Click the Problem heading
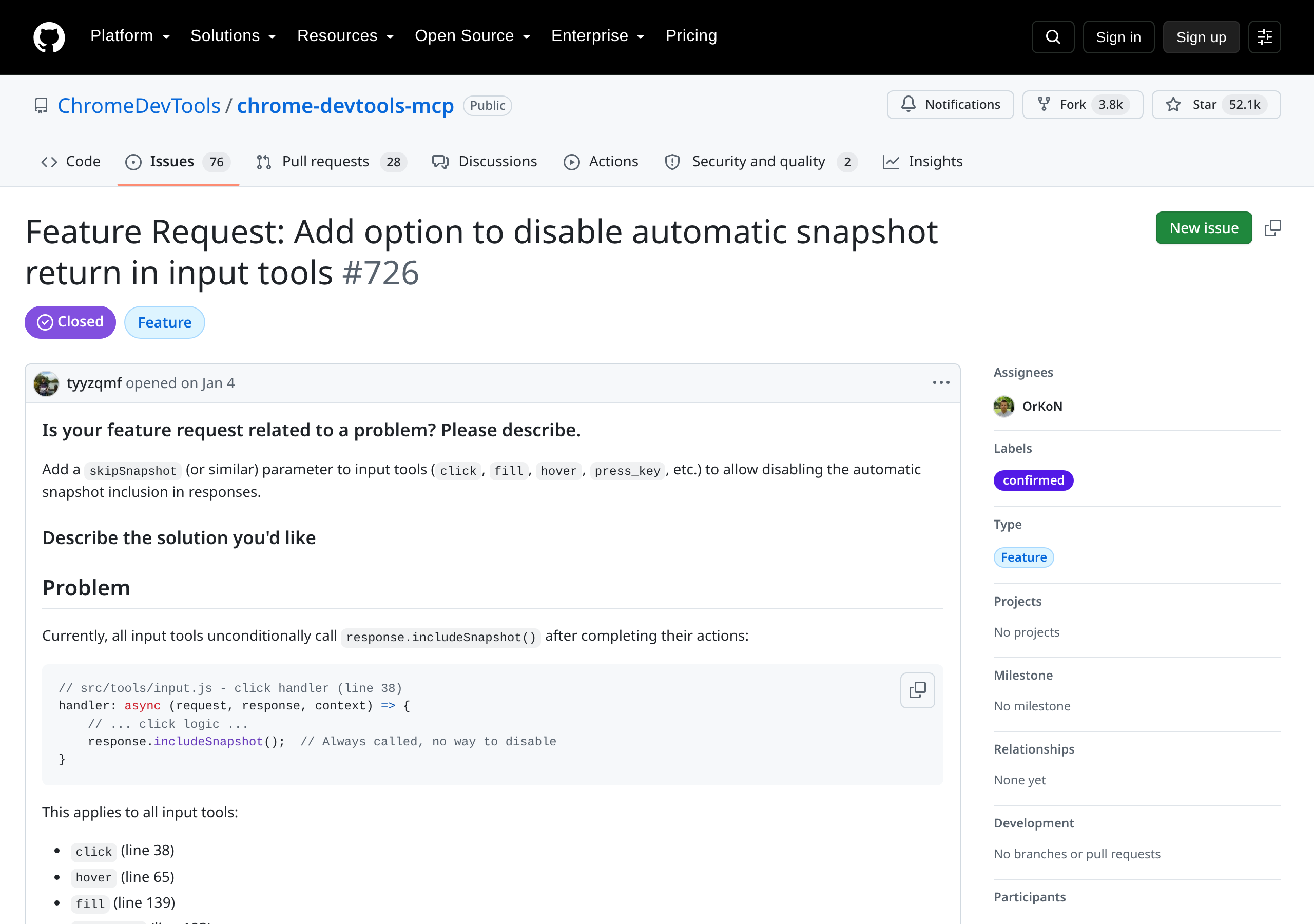Image resolution: width=1314 pixels, height=924 pixels. tap(86, 588)
